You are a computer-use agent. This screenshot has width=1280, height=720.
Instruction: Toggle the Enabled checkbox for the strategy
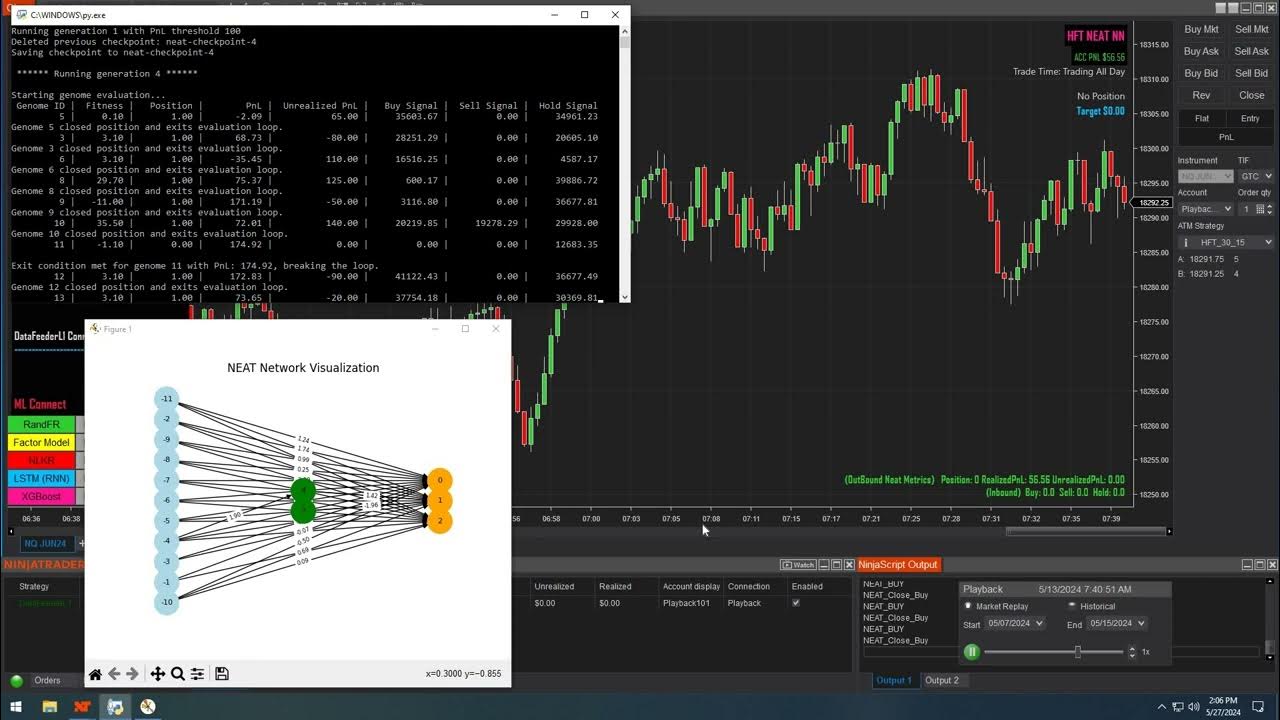(x=796, y=603)
